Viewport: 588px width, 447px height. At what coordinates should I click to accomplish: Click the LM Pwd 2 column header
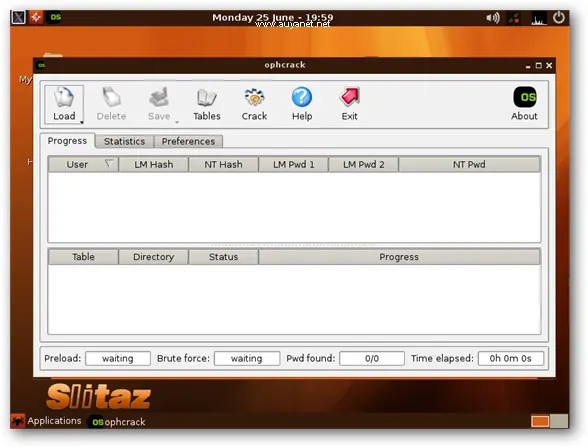click(x=364, y=165)
